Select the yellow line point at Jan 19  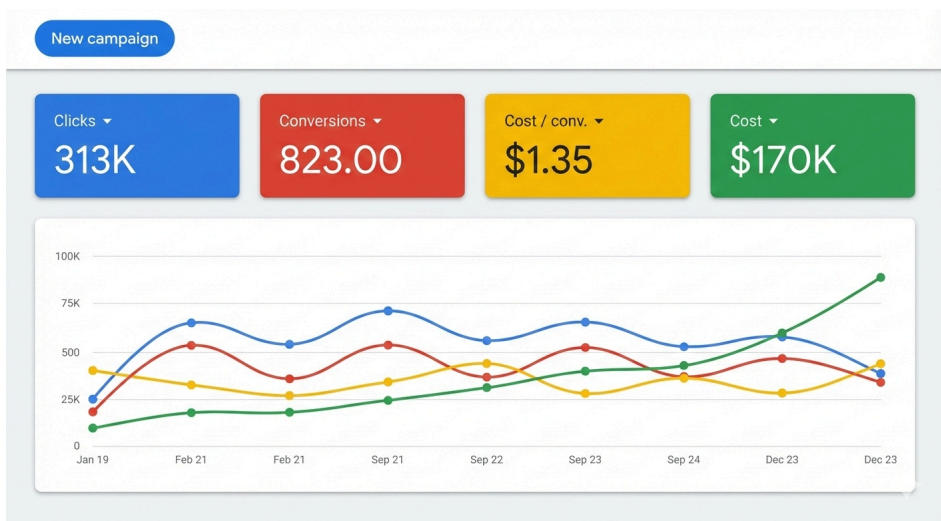pyautogui.click(x=93, y=371)
